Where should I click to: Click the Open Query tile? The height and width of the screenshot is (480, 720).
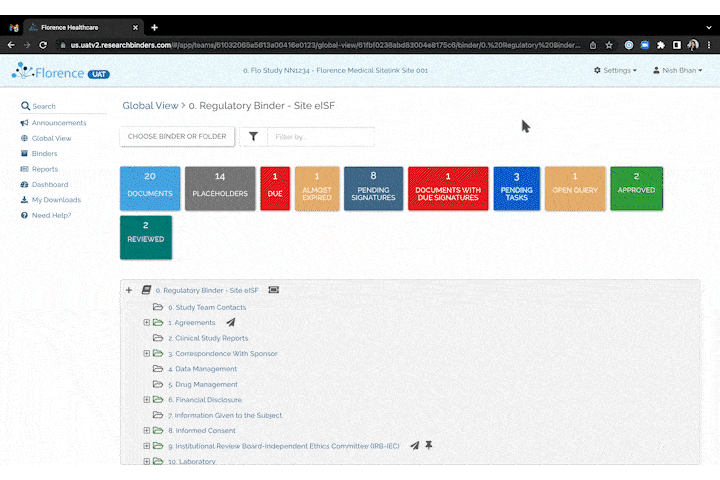coord(575,188)
